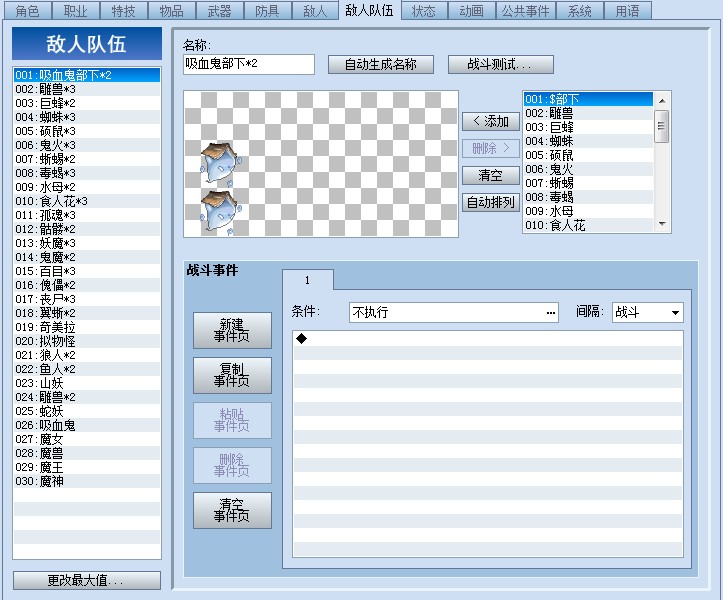Select enemy 007:蜥蜴 in enemy list
Image resolution: width=723 pixels, height=600 pixels.
point(588,183)
